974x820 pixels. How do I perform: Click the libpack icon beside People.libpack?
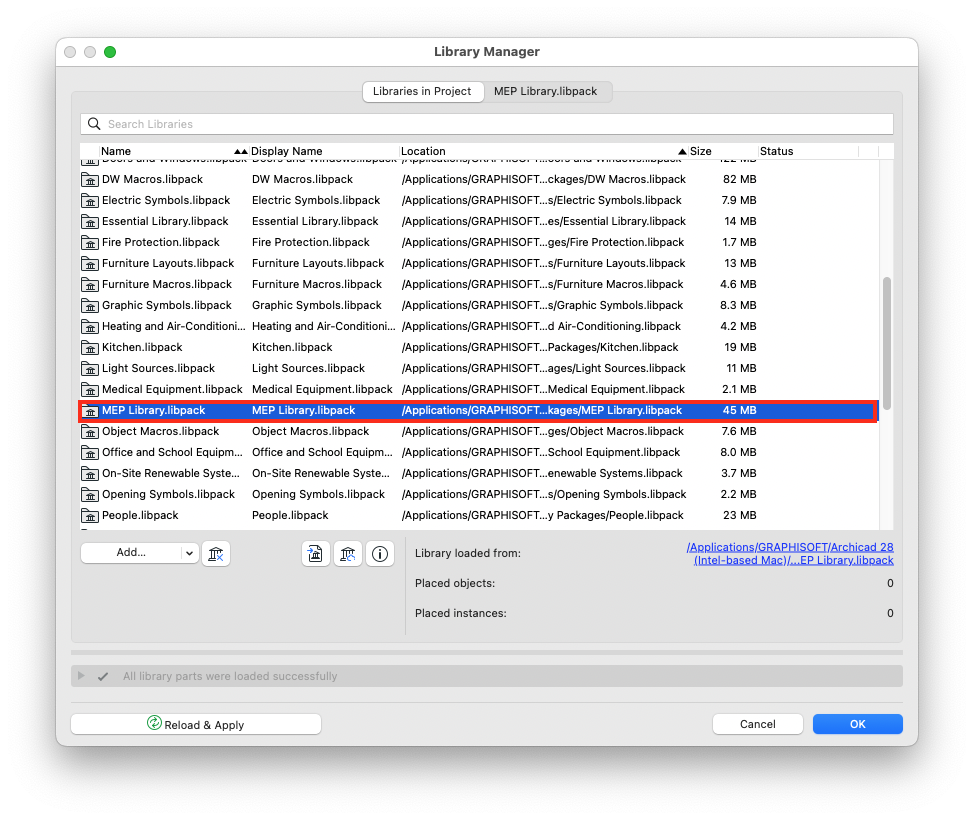coord(89,515)
